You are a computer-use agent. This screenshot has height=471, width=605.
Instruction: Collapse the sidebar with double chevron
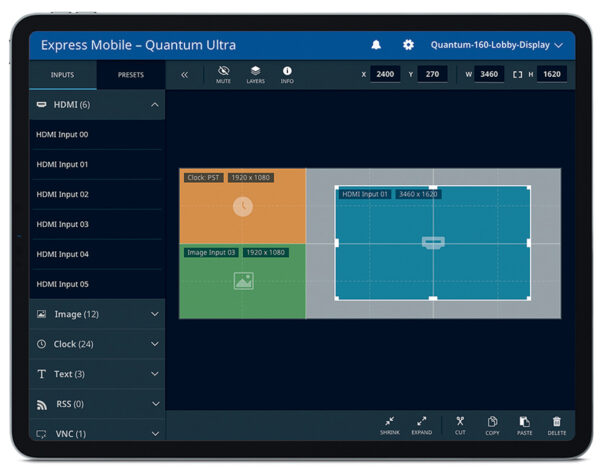pyautogui.click(x=185, y=75)
